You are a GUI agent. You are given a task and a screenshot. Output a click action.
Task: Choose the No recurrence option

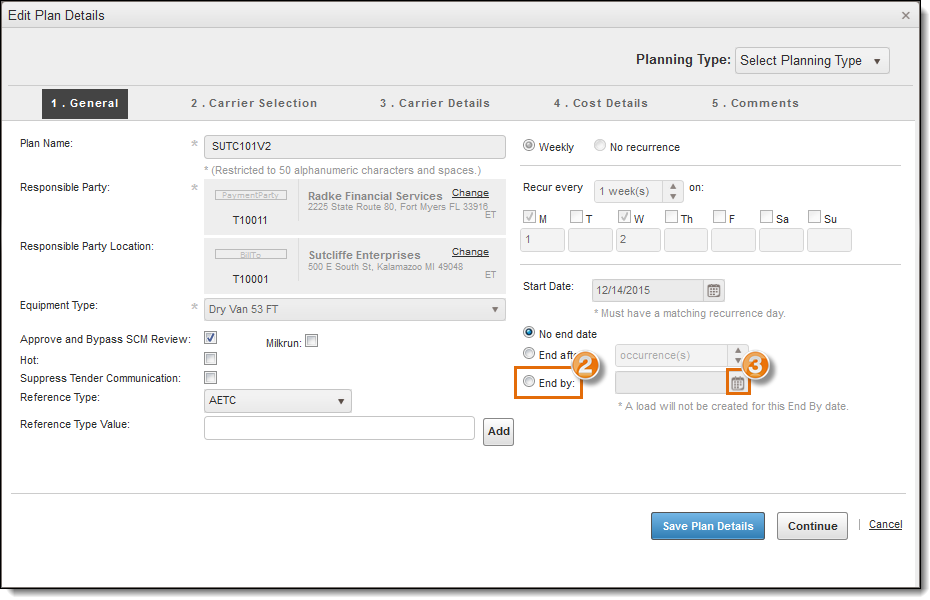[x=600, y=146]
